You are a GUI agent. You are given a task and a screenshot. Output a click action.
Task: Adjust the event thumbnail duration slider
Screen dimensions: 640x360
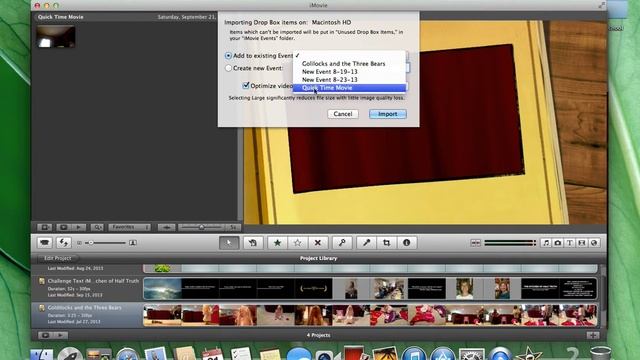point(201,227)
